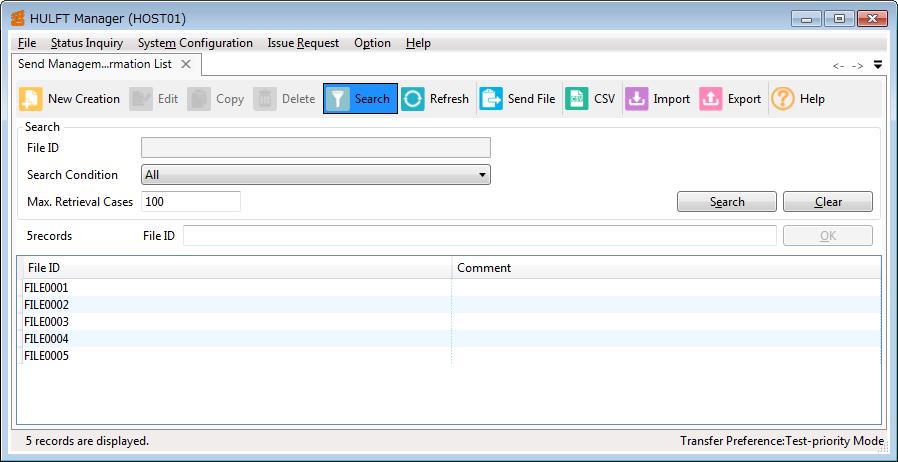Screen dimensions: 898x462
Task: Open the File menu
Action: (x=27, y=43)
